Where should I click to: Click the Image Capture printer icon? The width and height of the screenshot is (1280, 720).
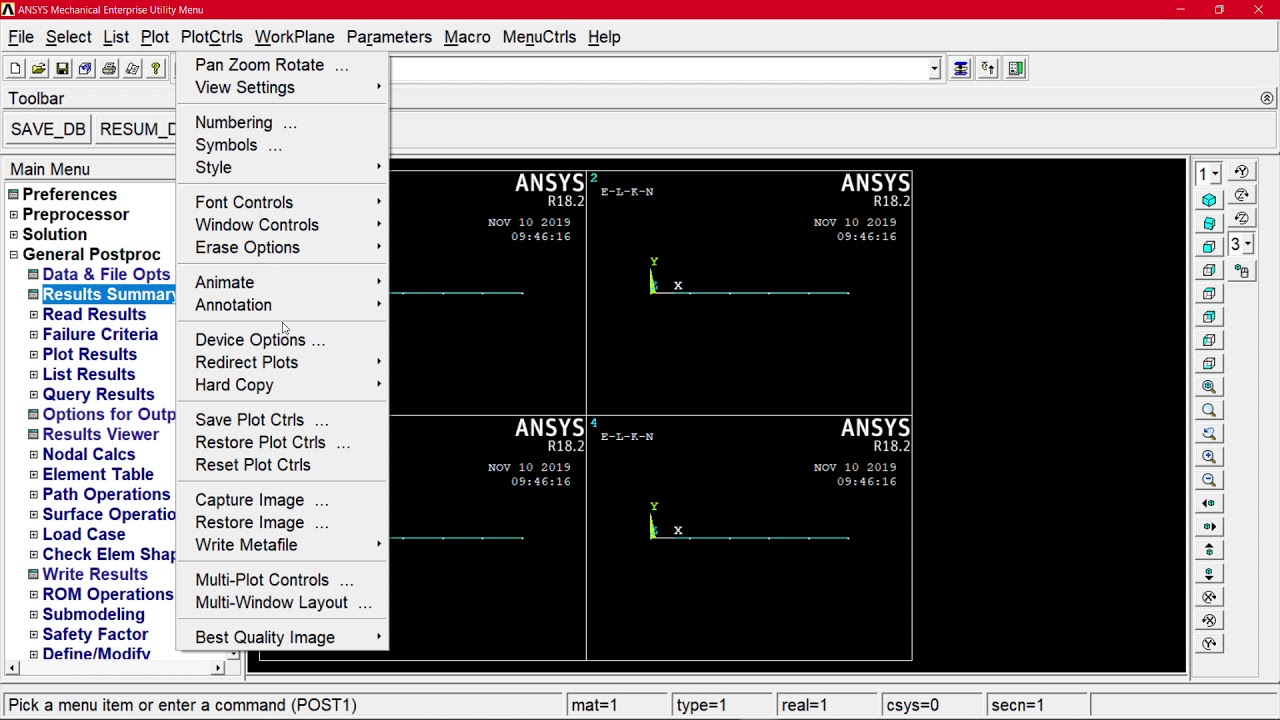[x=109, y=69]
